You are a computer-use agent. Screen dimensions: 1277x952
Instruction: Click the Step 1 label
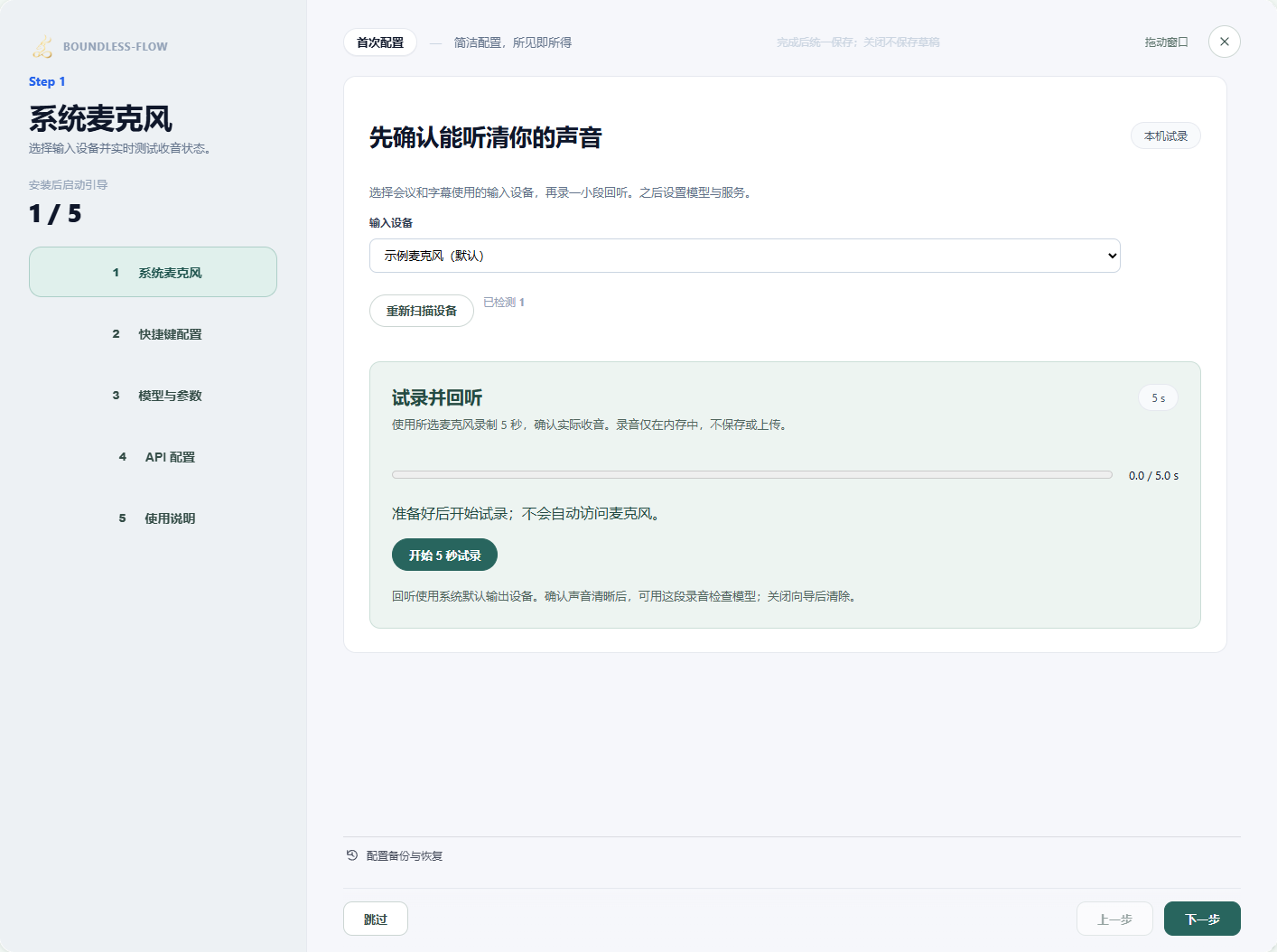(x=47, y=81)
